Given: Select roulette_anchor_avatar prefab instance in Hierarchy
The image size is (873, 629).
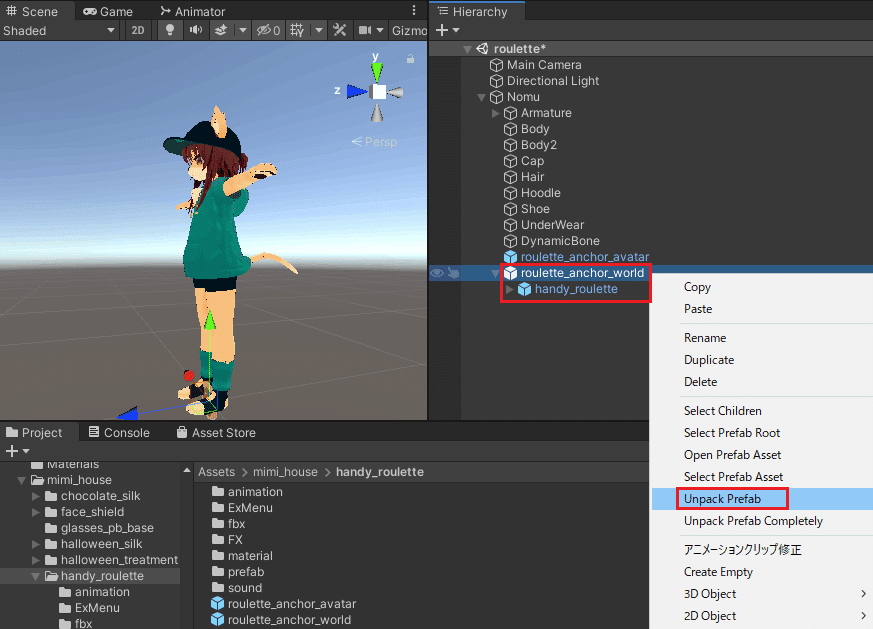Looking at the screenshot, I should (x=584, y=257).
